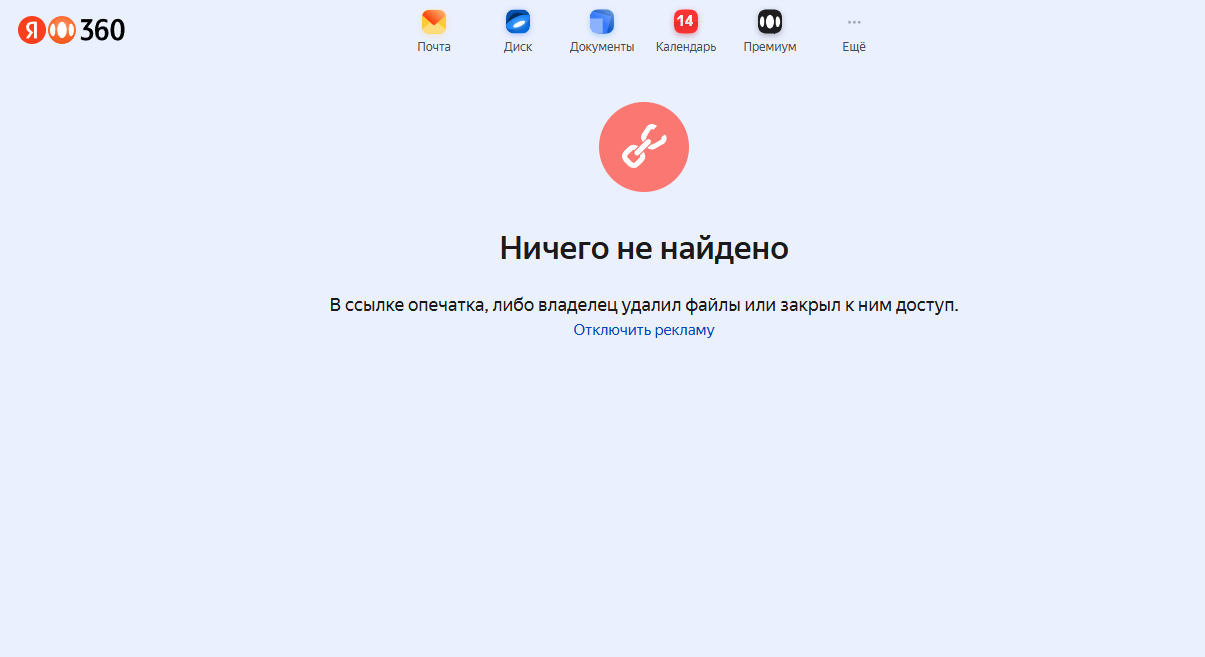Select the Почта text label
Screen dimensions: 1205x657
point(434,47)
